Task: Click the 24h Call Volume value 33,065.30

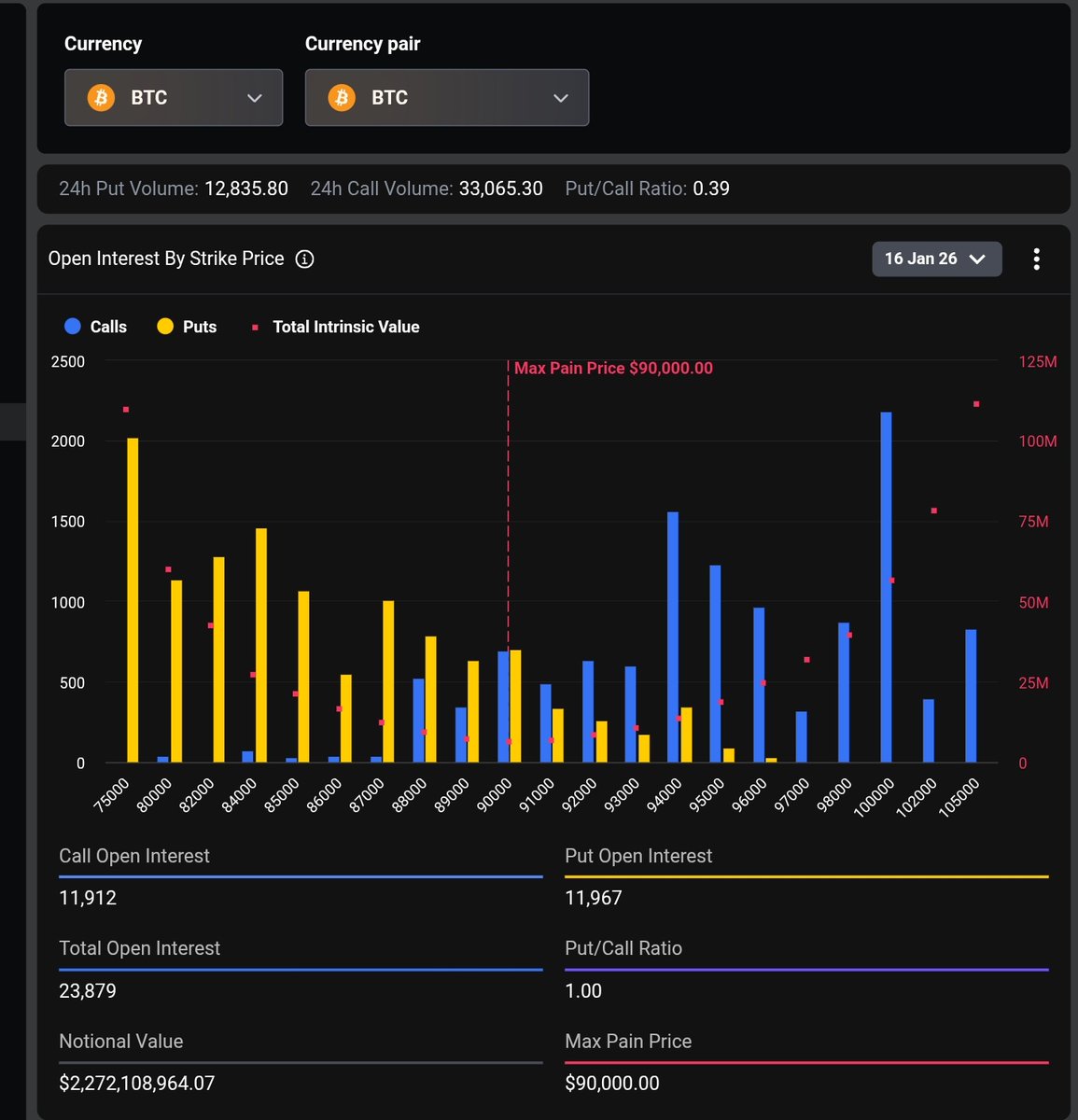Action: pos(501,189)
